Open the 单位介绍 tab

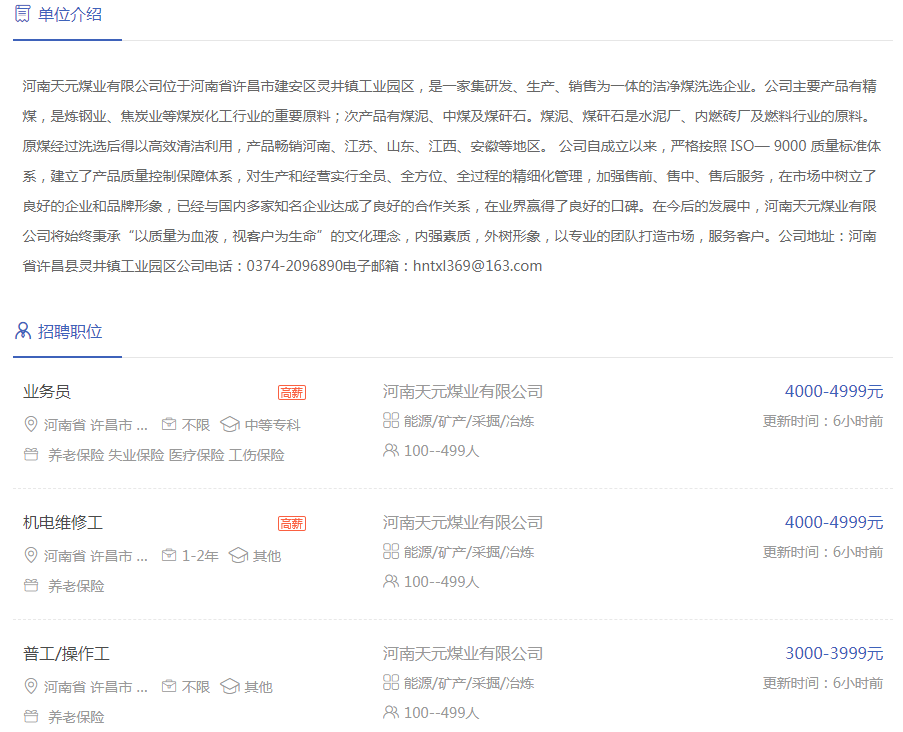[x=67, y=15]
